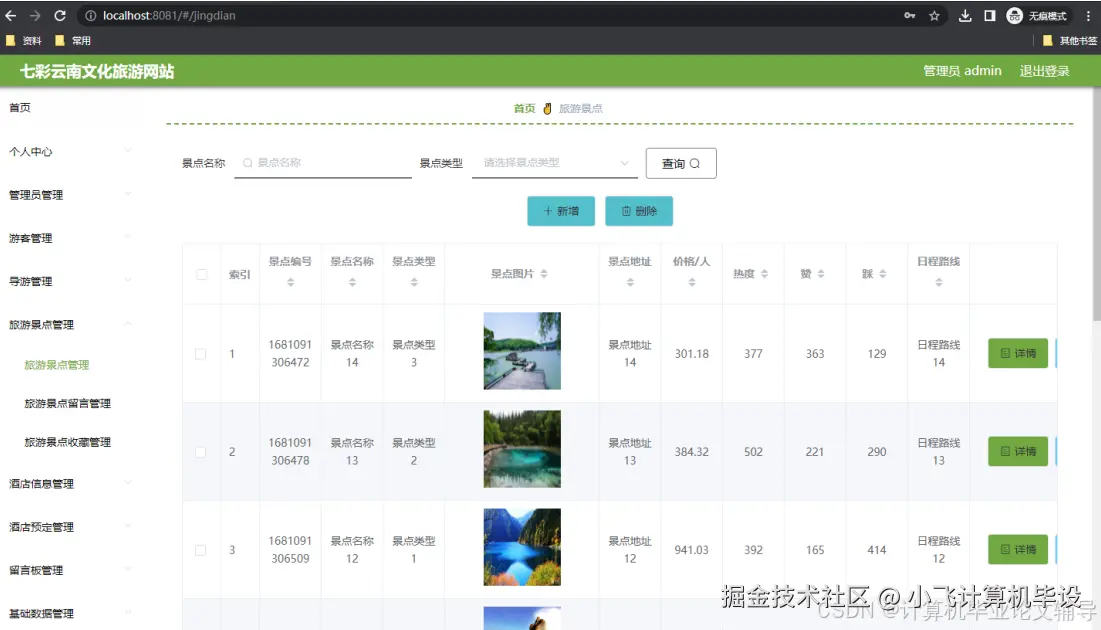
Task: Click the 查询 search button
Action: (681, 163)
